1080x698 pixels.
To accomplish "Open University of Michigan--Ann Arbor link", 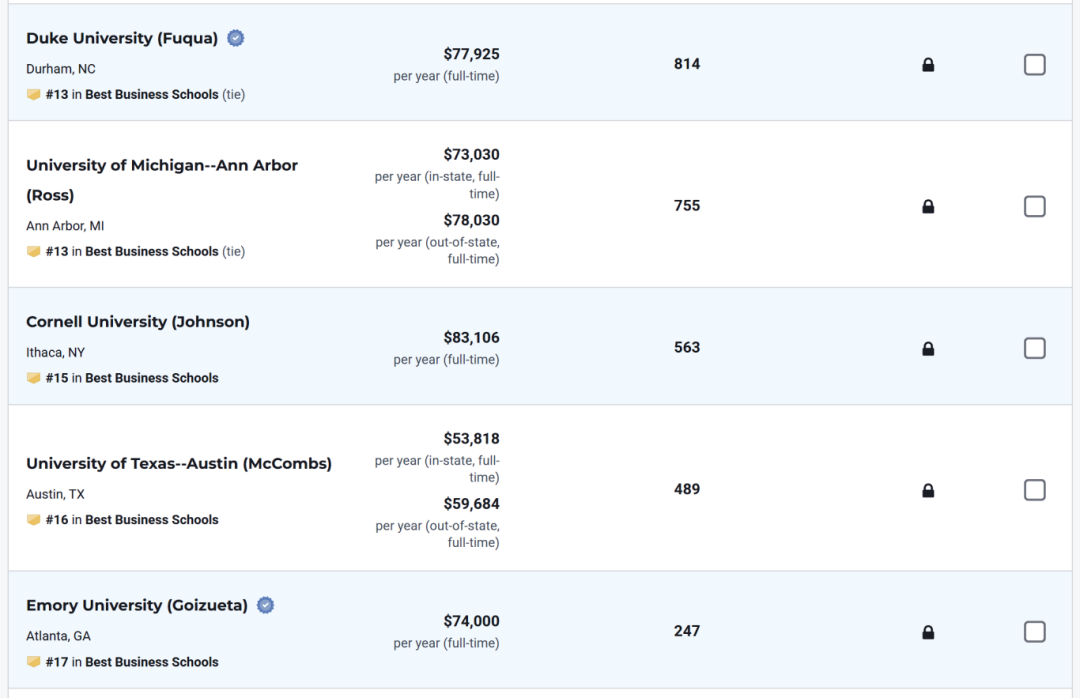I will (162, 166).
